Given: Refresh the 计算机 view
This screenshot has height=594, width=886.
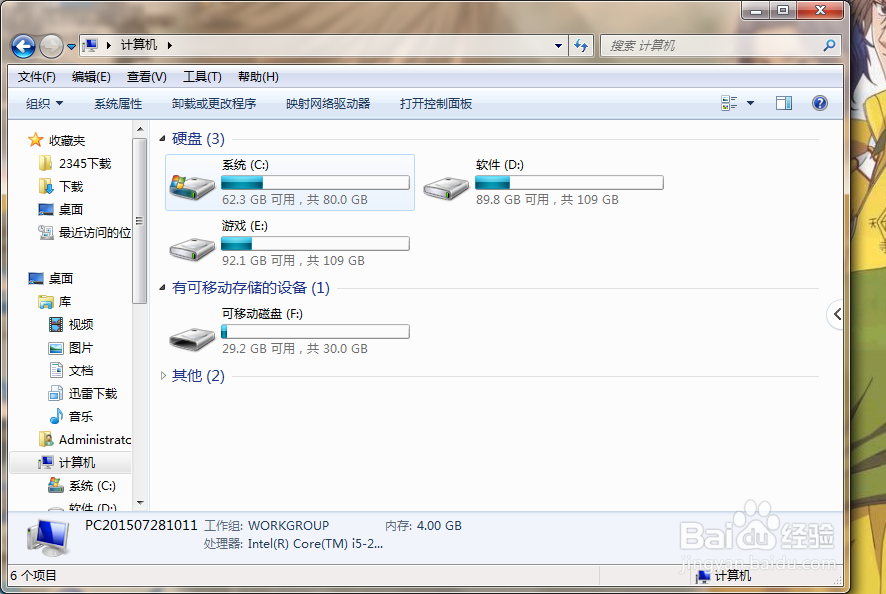Looking at the screenshot, I should [581, 45].
